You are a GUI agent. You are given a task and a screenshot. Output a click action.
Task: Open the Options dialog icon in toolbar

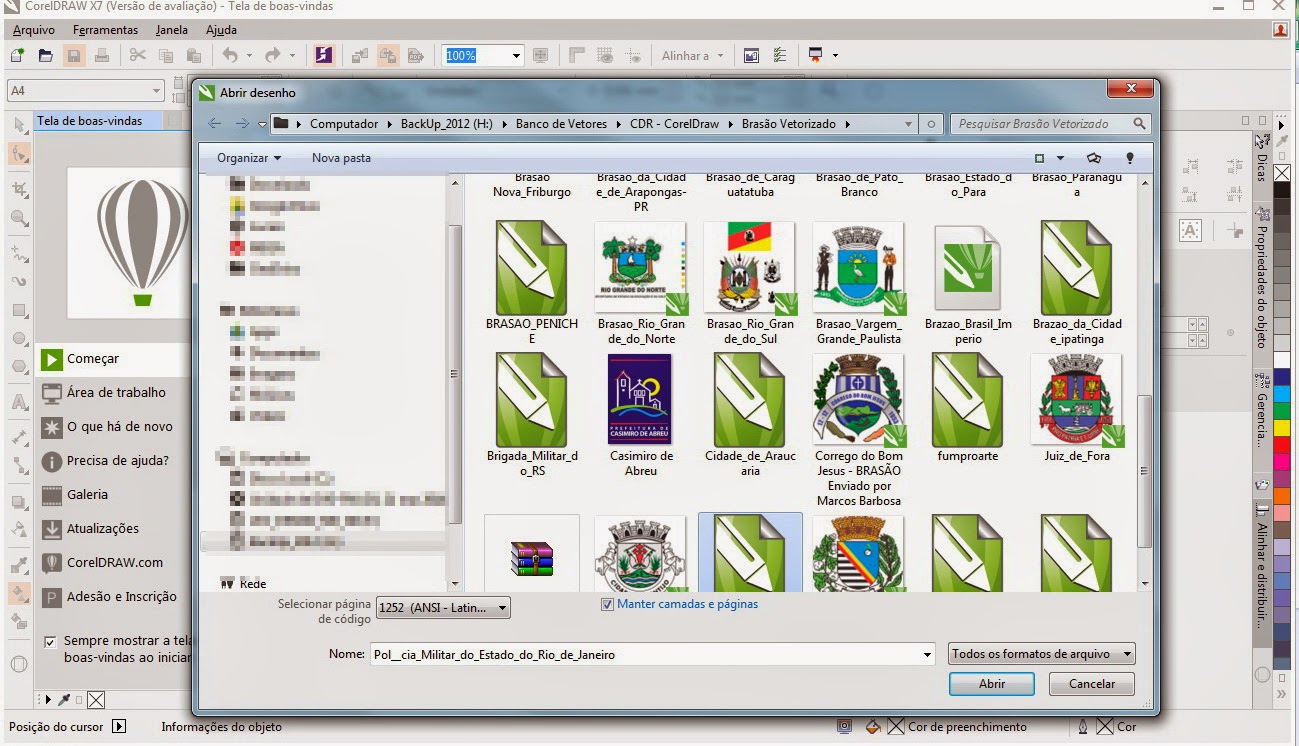click(780, 56)
